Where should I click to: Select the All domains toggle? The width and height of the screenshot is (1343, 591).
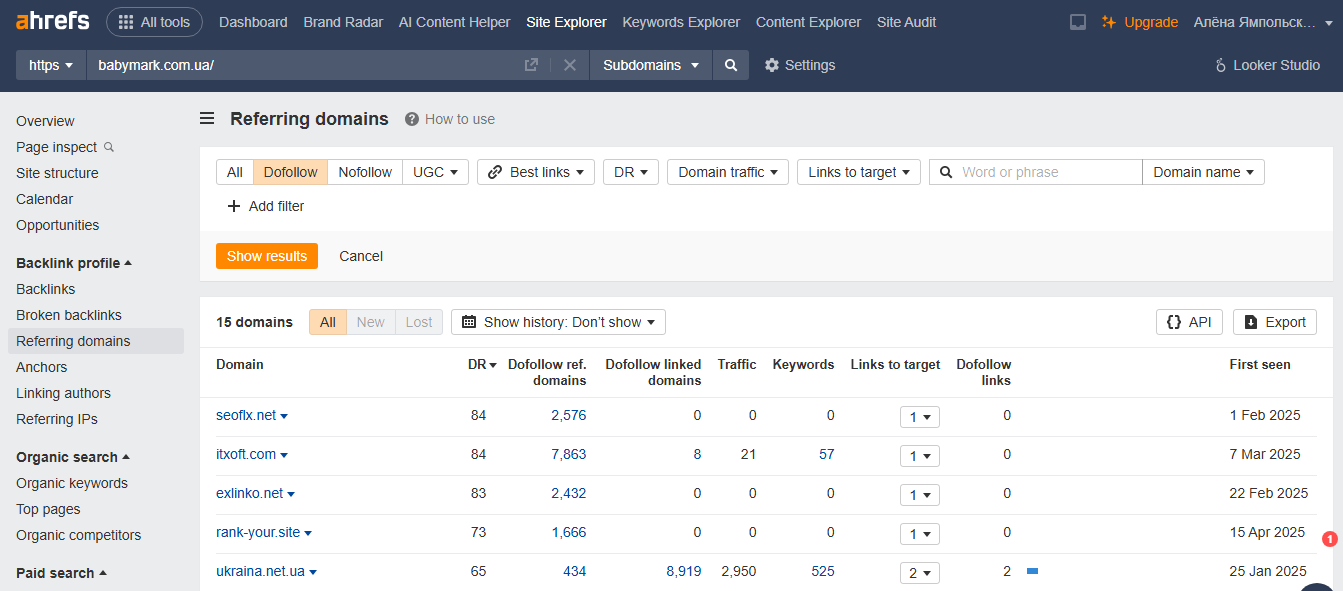point(328,322)
